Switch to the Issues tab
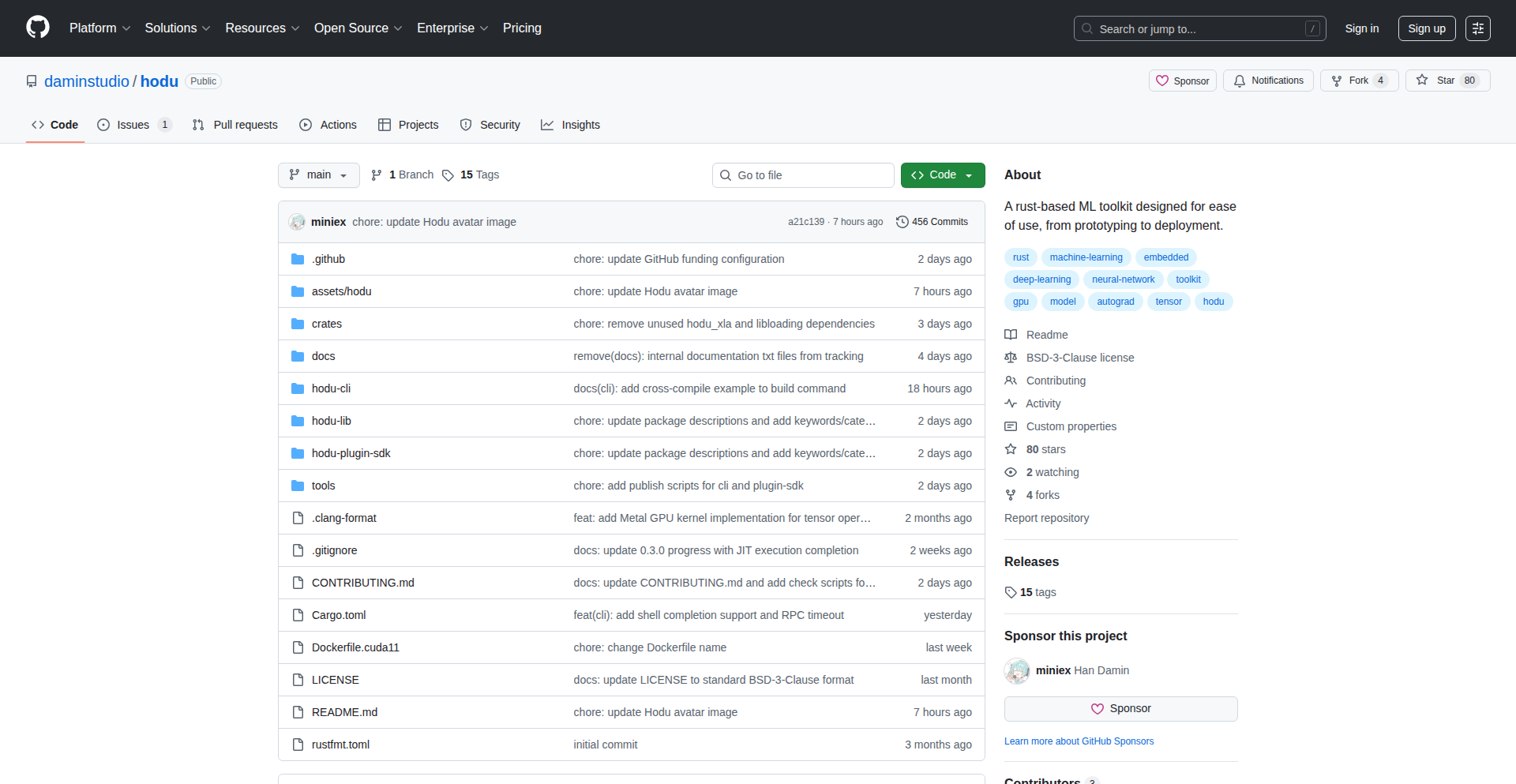The height and width of the screenshot is (784, 1516). [133, 125]
